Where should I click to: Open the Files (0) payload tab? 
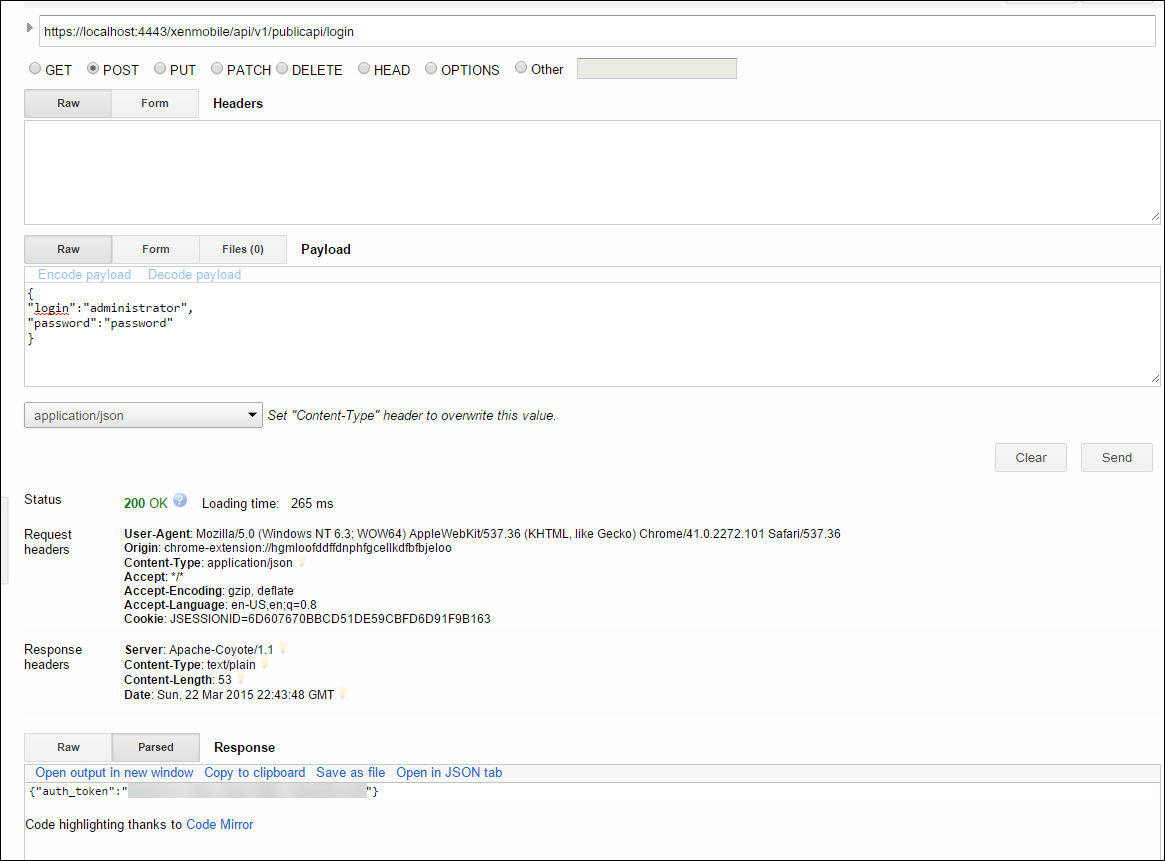[x=243, y=250]
